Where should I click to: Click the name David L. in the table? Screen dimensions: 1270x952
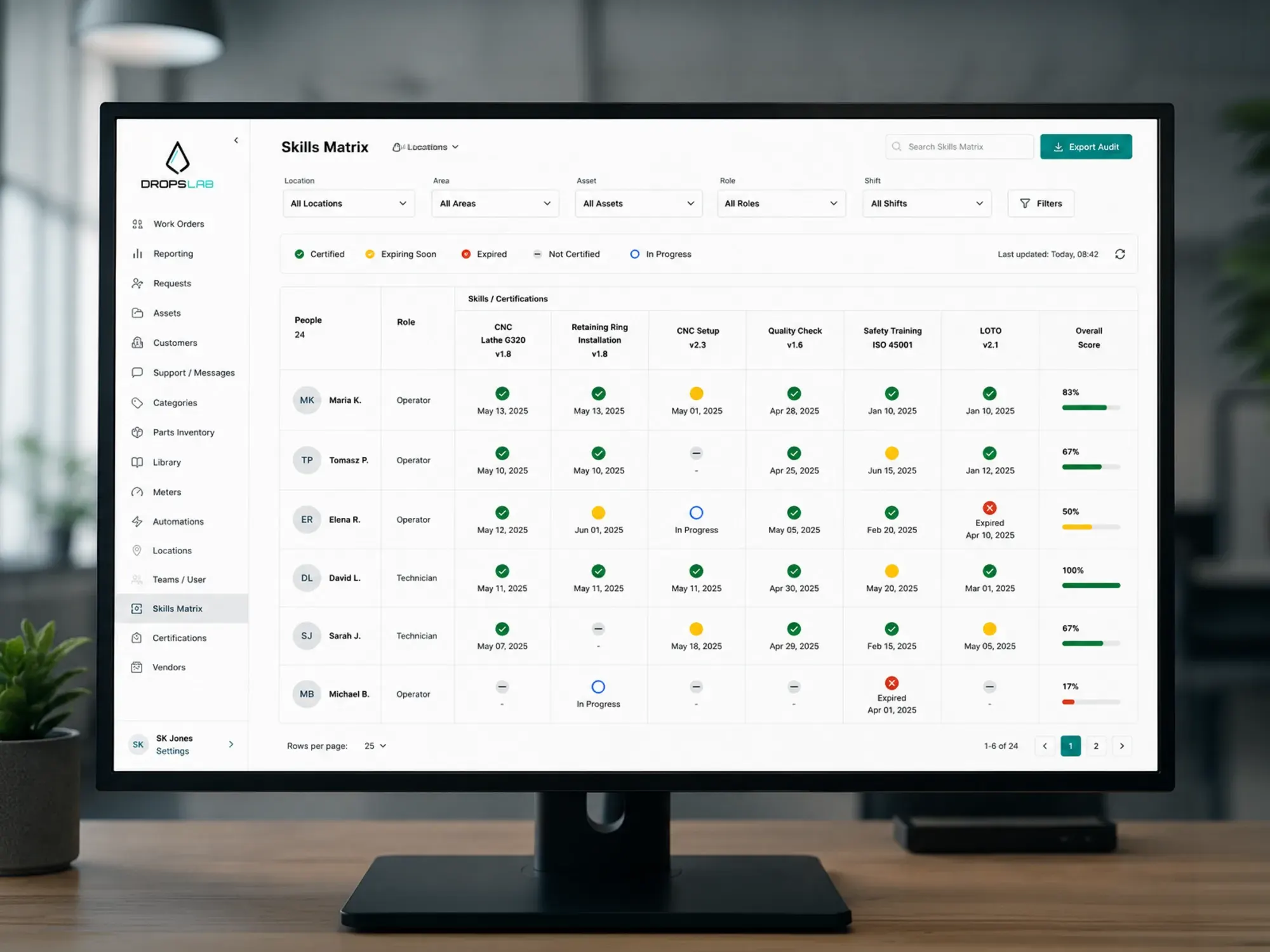pyautogui.click(x=345, y=578)
